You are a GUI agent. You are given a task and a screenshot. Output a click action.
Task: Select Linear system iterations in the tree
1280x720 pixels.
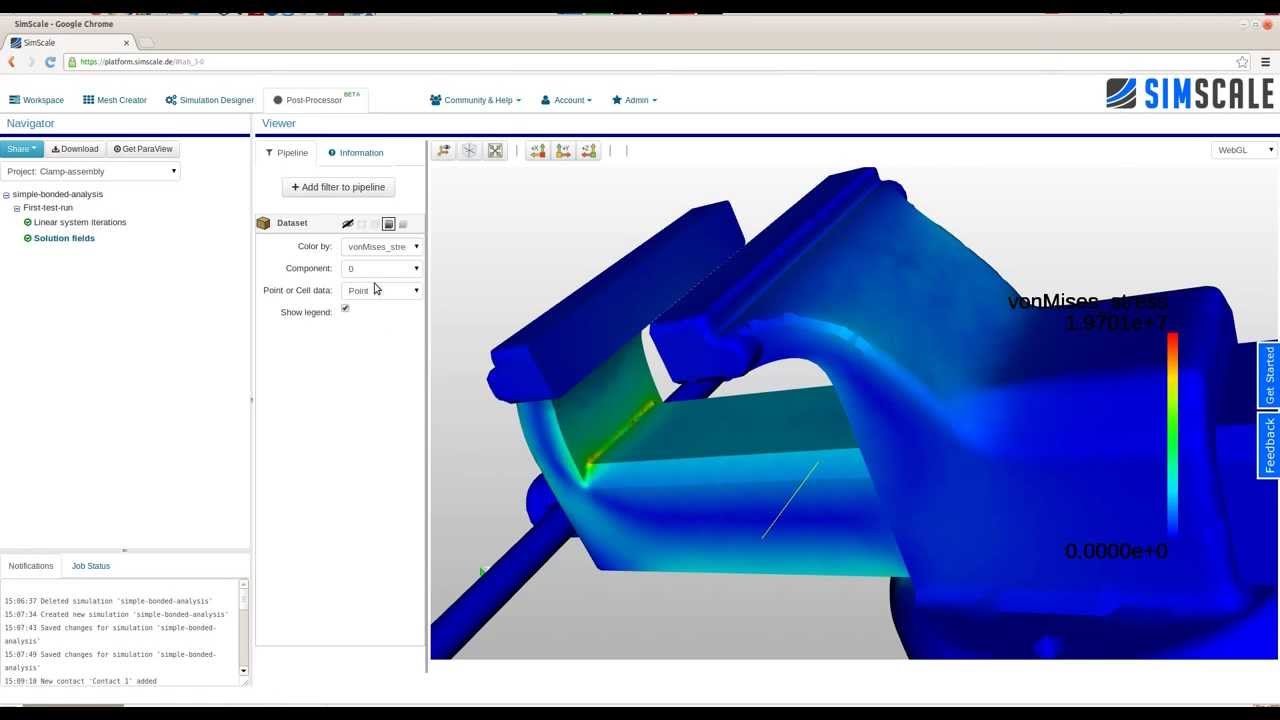(80, 222)
